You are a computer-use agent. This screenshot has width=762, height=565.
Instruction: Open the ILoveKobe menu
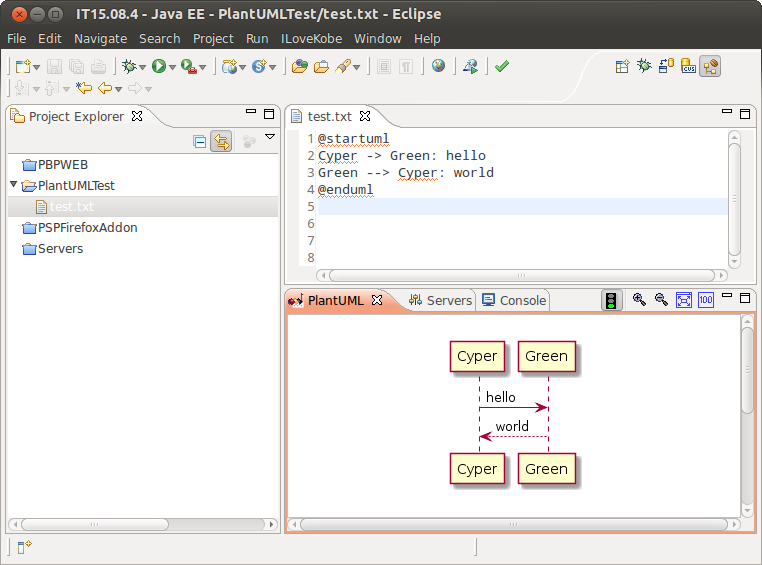[311, 38]
